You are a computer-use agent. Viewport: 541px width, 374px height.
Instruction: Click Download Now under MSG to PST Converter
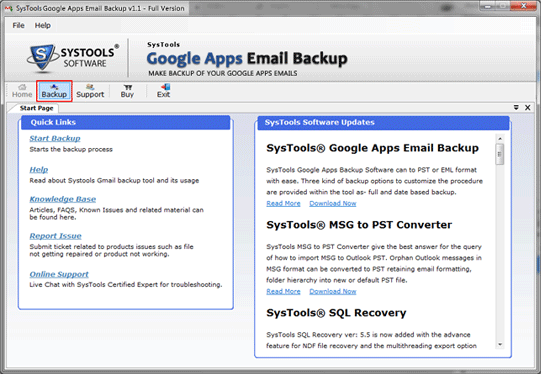[333, 291]
